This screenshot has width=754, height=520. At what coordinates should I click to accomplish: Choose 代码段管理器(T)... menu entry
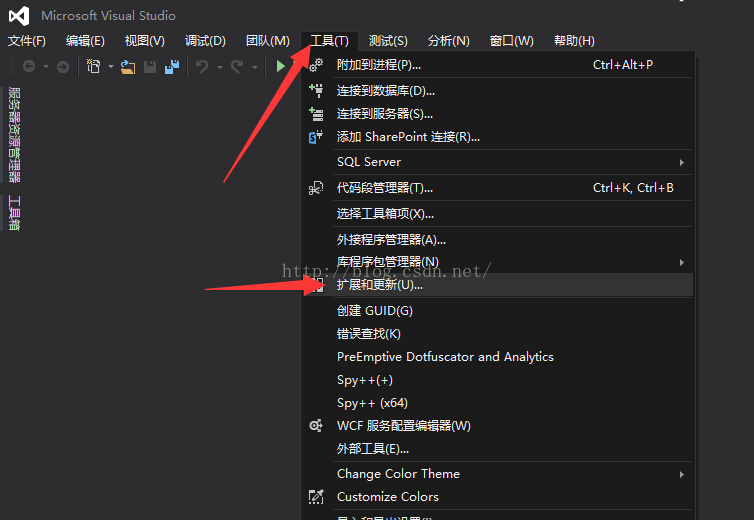point(498,188)
